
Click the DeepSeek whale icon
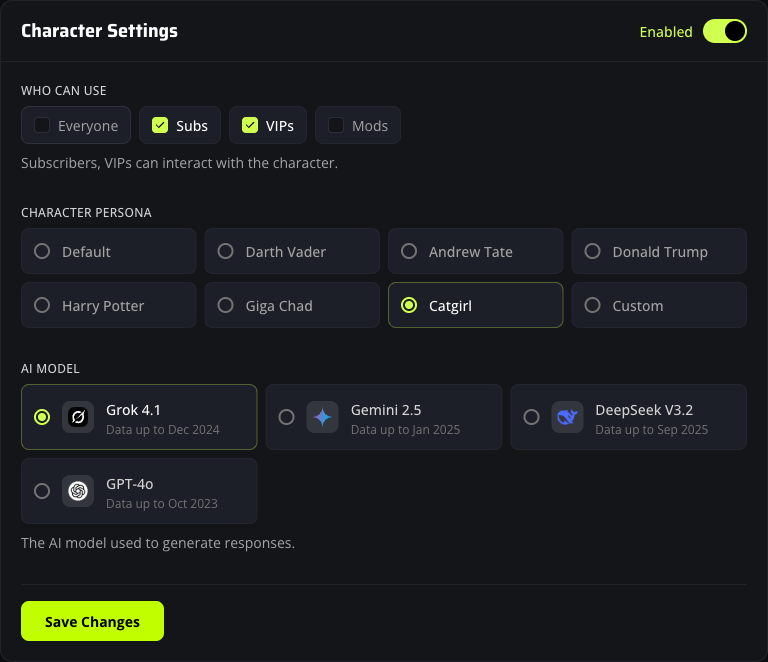tap(567, 417)
